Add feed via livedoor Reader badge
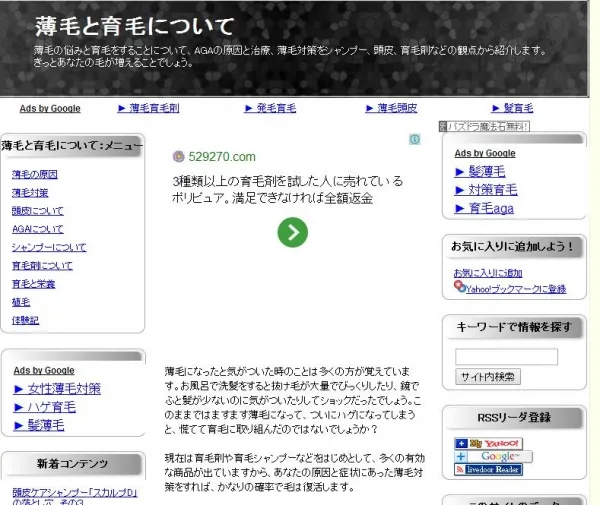This screenshot has height=505, width=600. (x=488, y=469)
